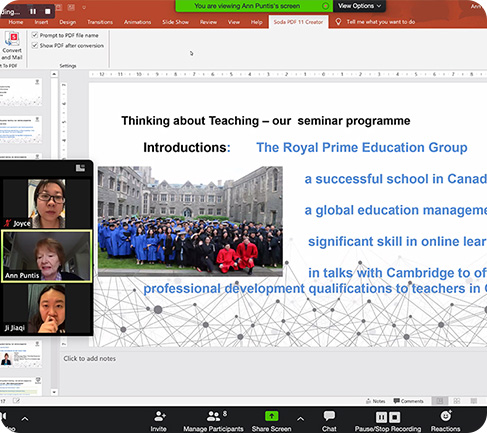Stop the recording in the top-left indicator

coord(48,11)
